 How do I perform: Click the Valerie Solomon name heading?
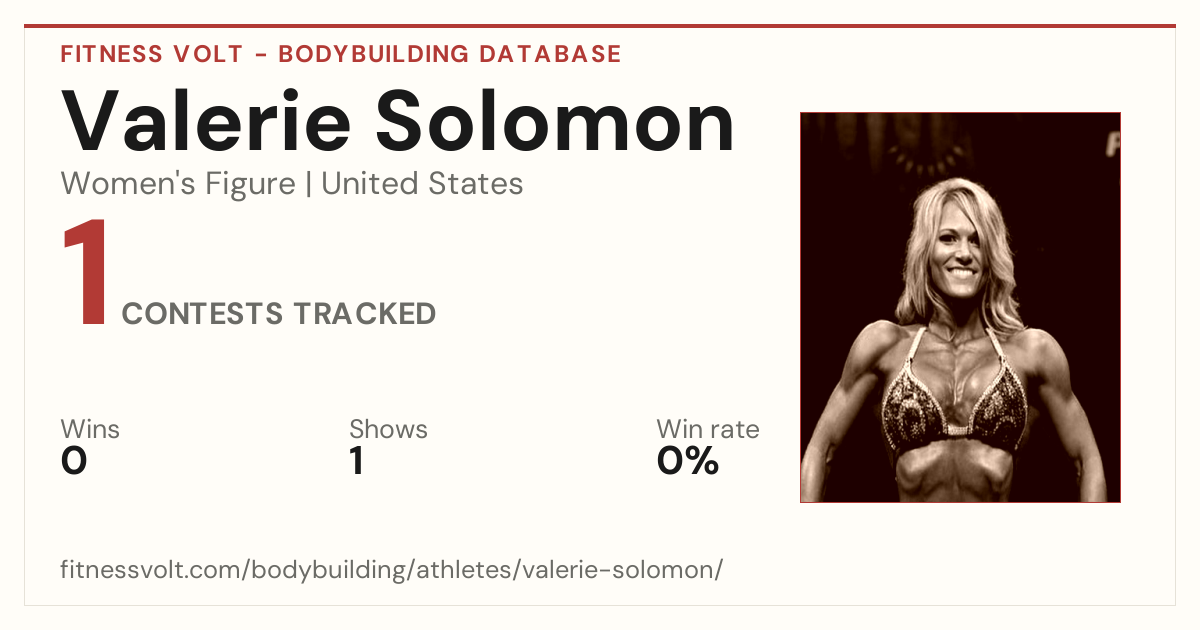point(398,122)
